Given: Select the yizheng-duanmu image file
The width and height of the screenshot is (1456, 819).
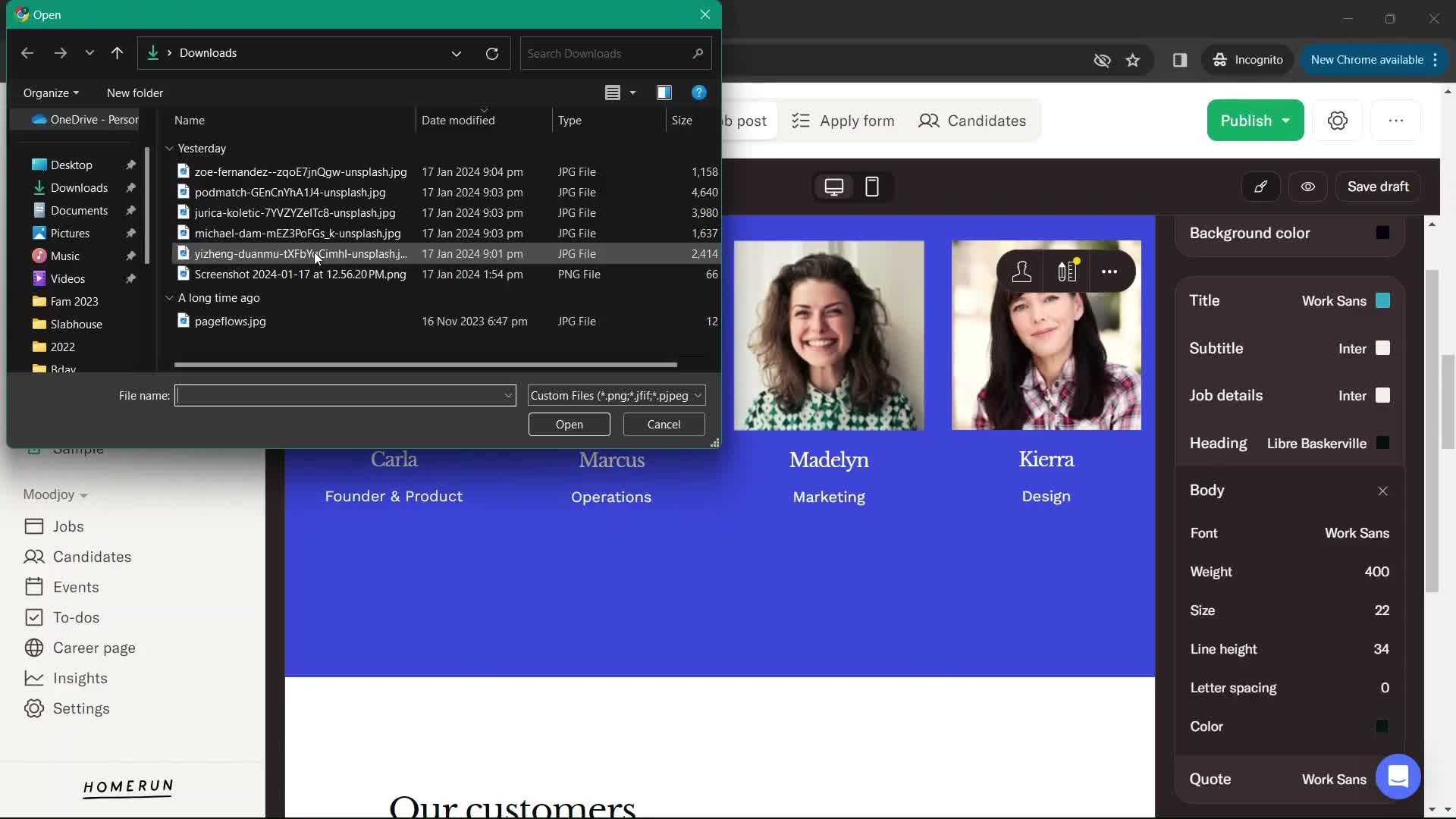Looking at the screenshot, I should 301,253.
